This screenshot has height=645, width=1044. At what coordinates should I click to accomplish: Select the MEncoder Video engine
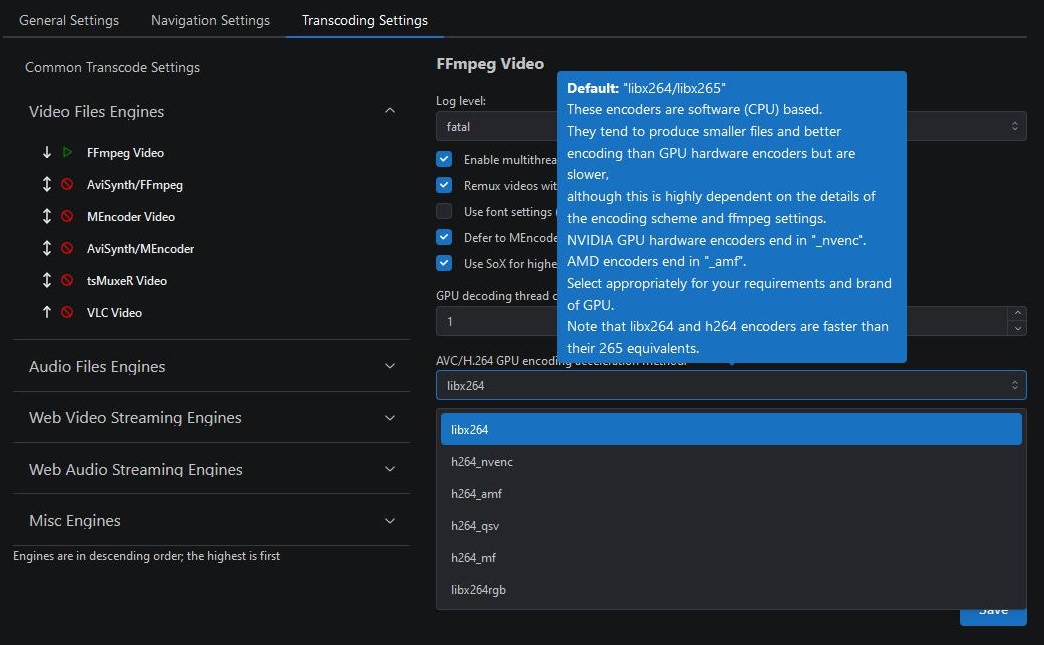coord(130,216)
